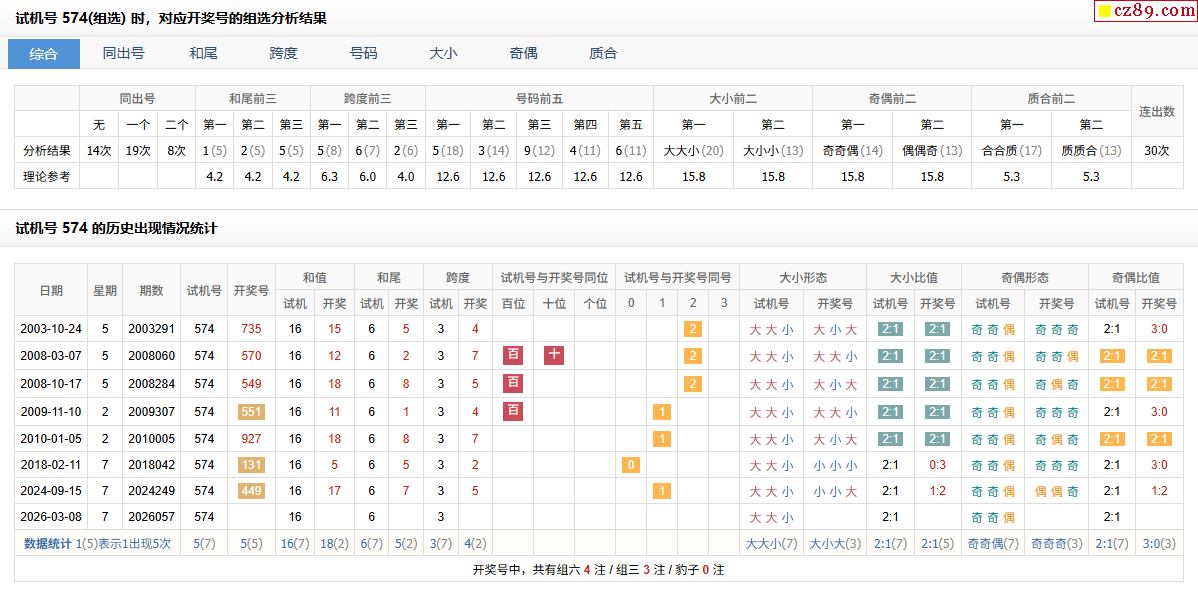This screenshot has height=590, width=1198.
Task: Switch to the 奇偶 tab
Action: pyautogui.click(x=523, y=54)
